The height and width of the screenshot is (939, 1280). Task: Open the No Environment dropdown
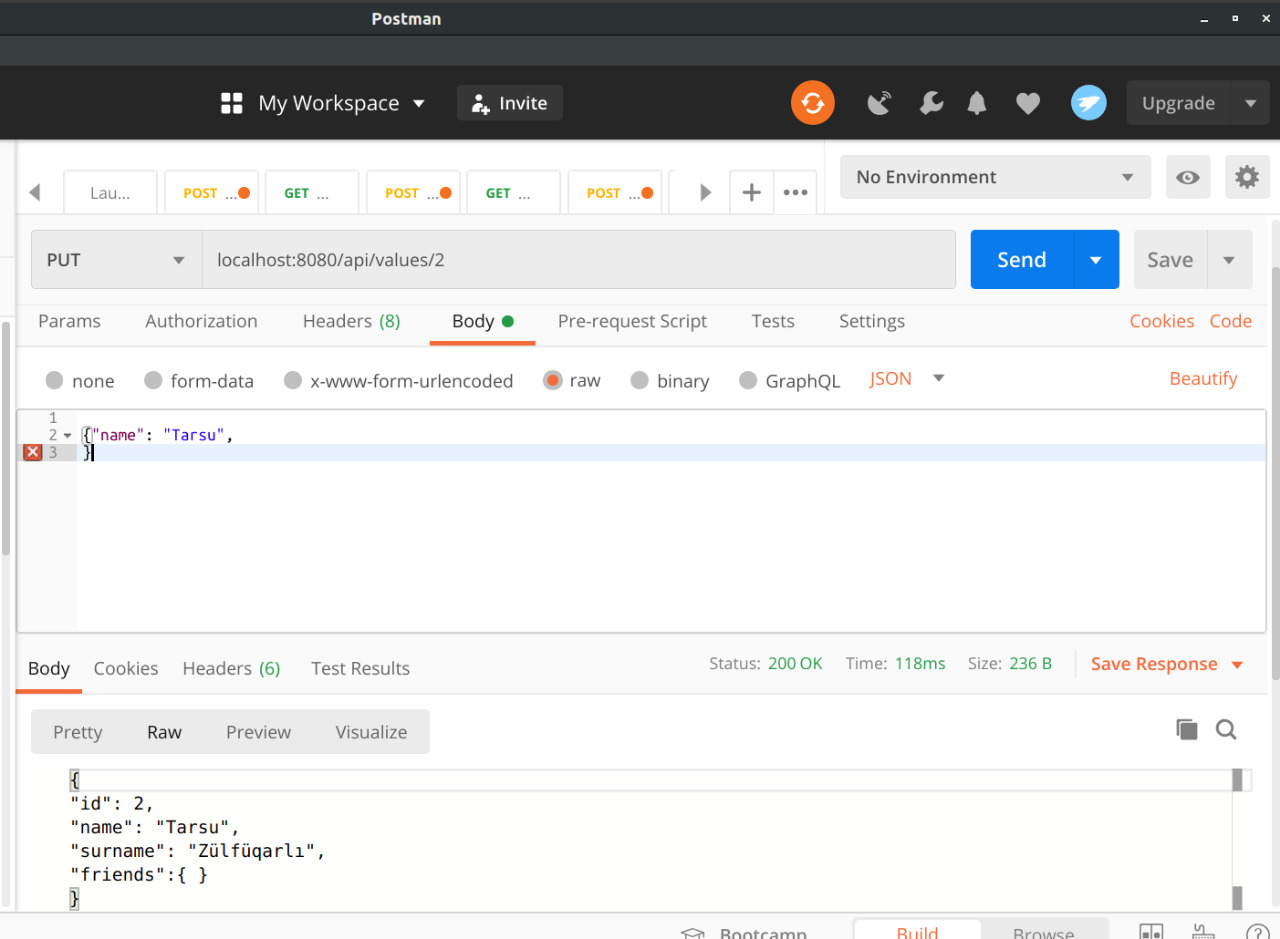point(996,177)
